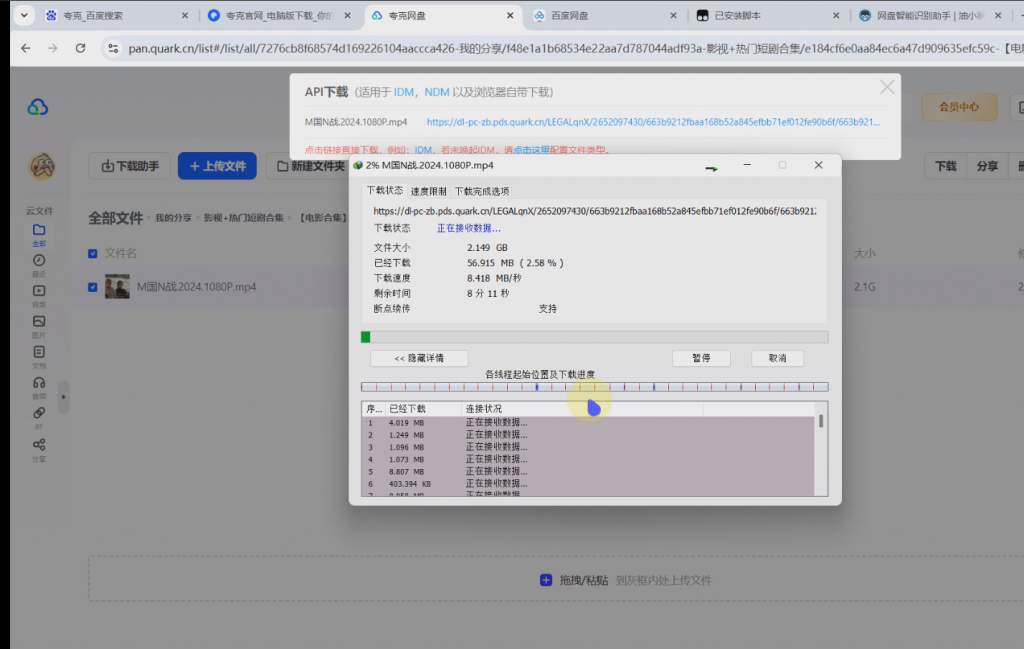
Task: Open the 图片 (Pictures) sidebar category
Action: [39, 323]
